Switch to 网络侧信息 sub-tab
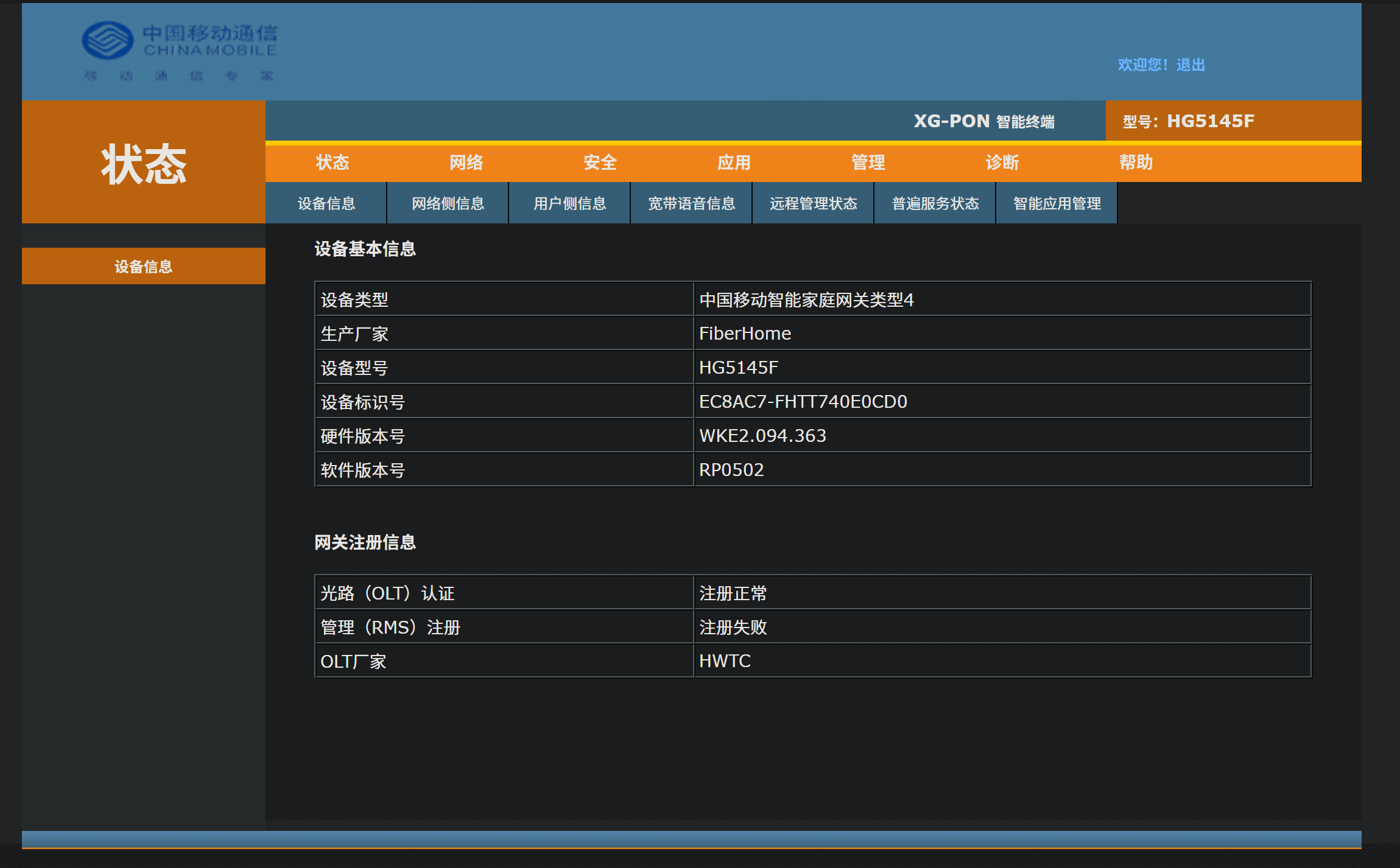The image size is (1400, 868). click(x=448, y=203)
